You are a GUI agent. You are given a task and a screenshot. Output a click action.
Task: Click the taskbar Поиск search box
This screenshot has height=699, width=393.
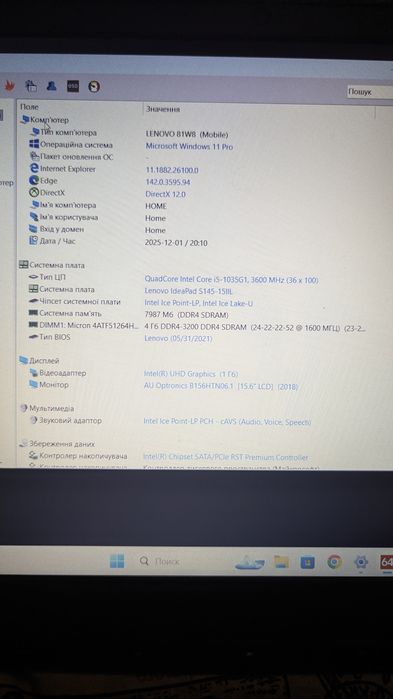[160, 562]
